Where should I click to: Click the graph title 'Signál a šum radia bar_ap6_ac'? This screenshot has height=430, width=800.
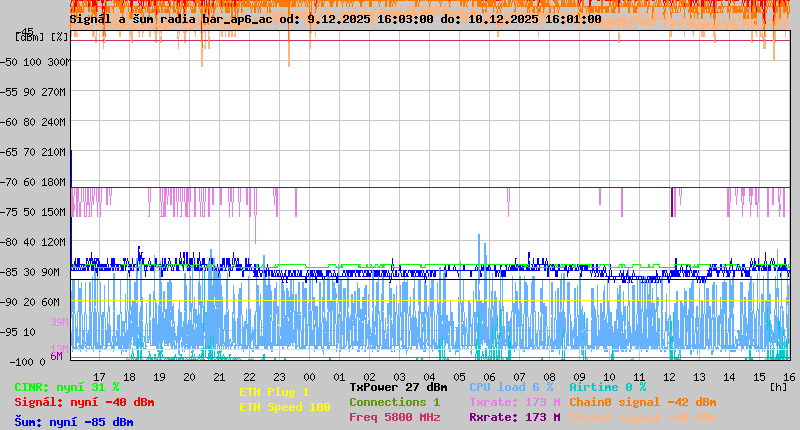click(x=172, y=19)
